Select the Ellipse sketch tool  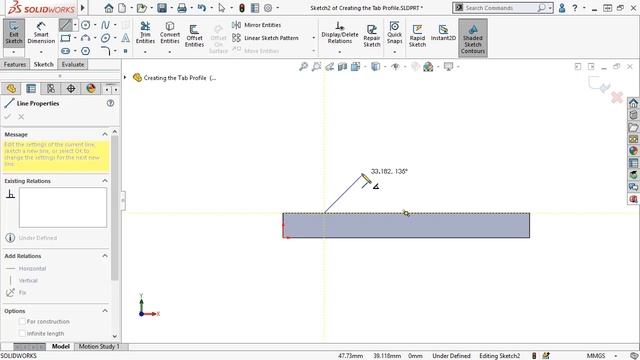[105, 38]
